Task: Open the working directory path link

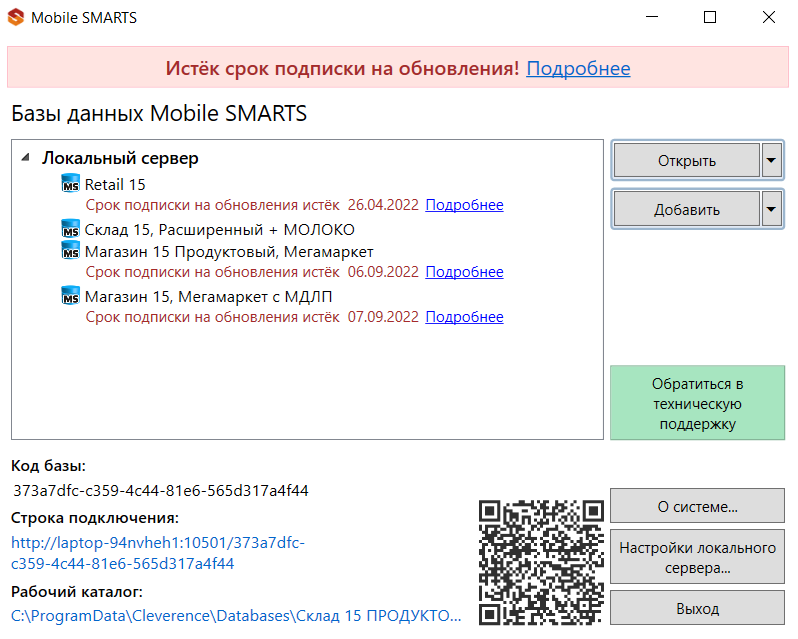Action: click(236, 616)
